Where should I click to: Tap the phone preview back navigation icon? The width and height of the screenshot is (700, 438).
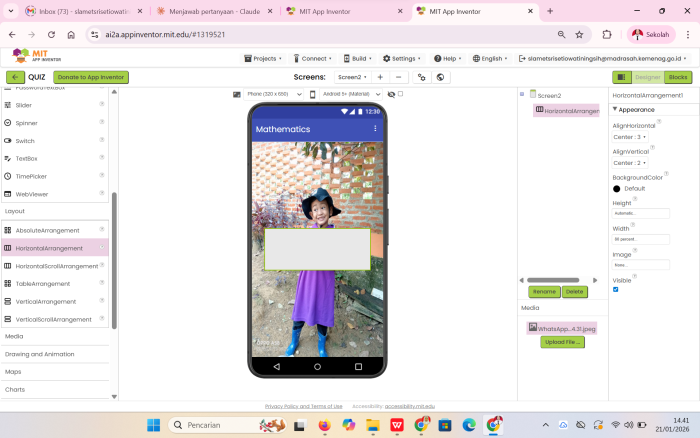pos(277,367)
